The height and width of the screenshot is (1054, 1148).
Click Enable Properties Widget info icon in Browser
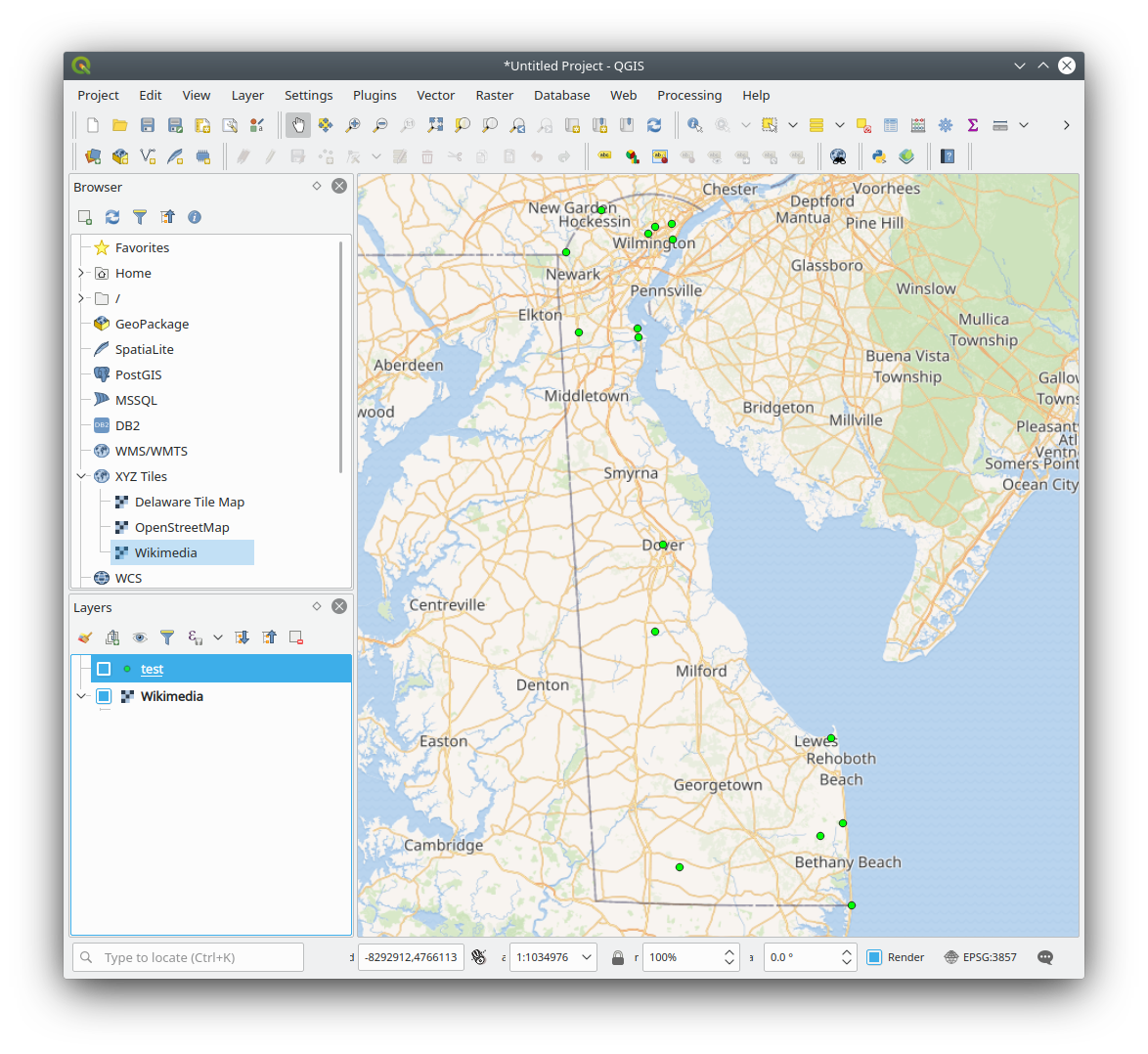click(194, 217)
